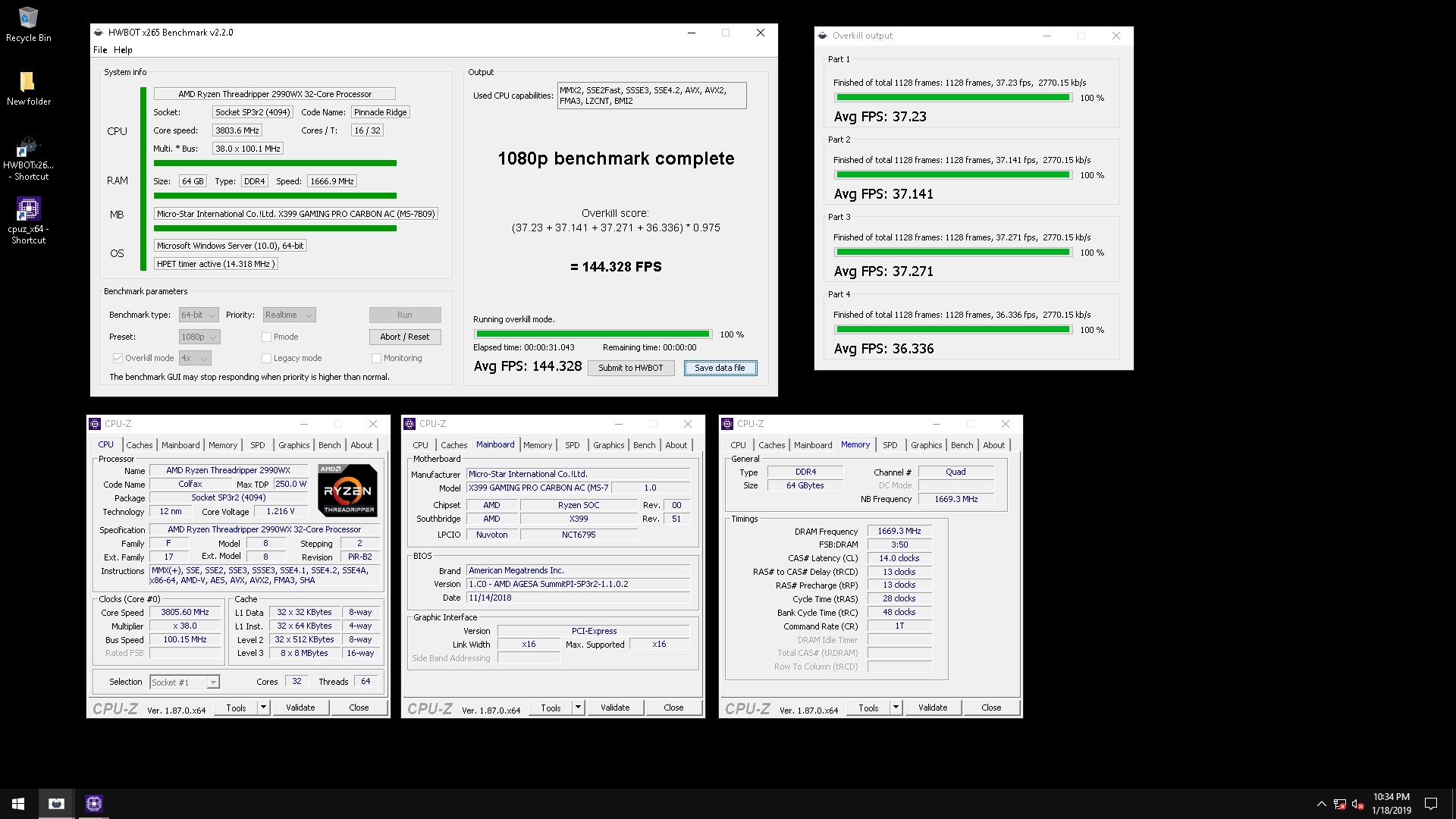Click the Used CPU capabilities text box
This screenshot has height=819, width=1456.
point(651,96)
